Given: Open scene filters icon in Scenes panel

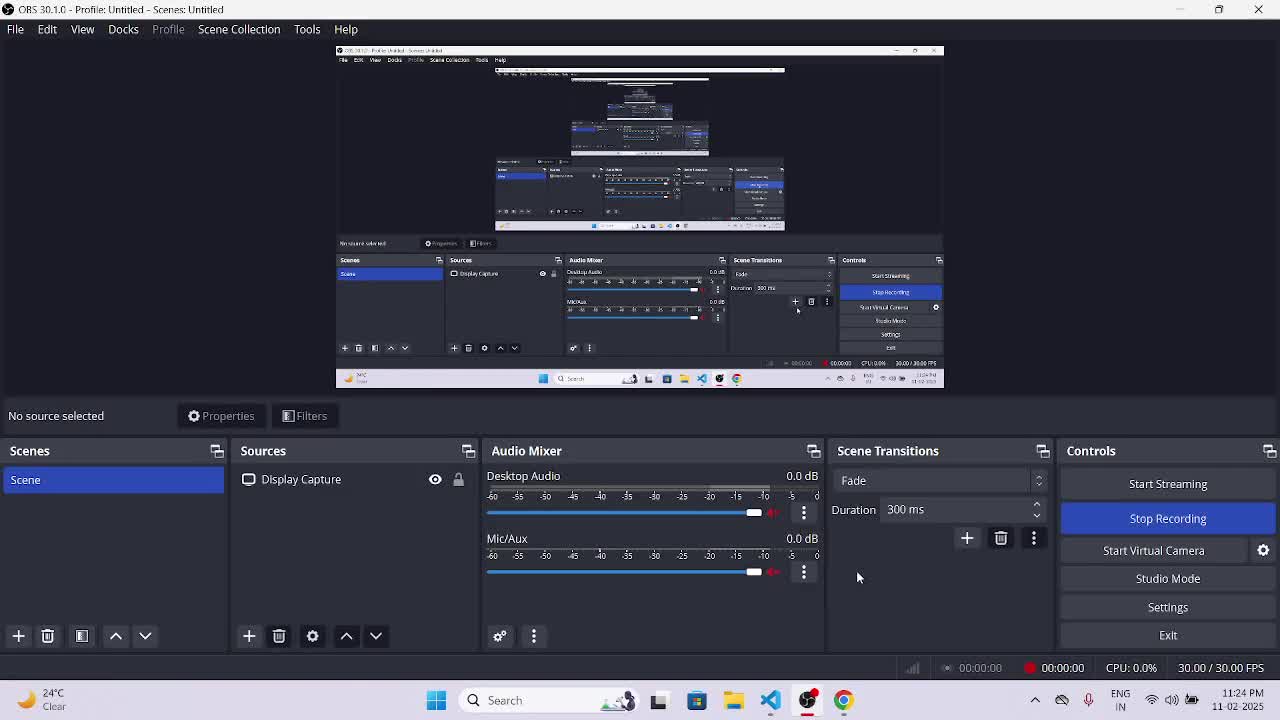Looking at the screenshot, I should [82, 636].
